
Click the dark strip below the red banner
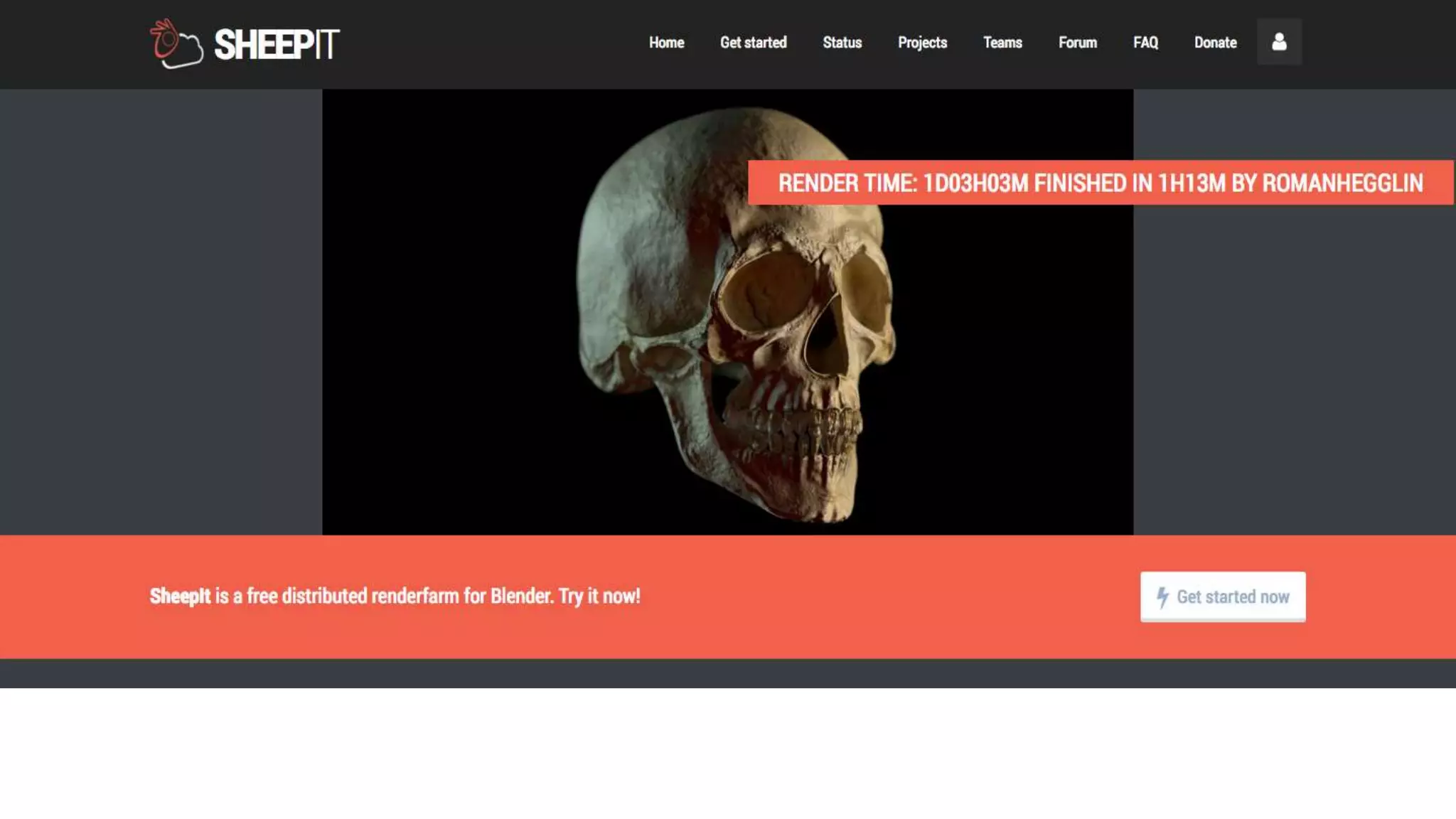coord(728,673)
